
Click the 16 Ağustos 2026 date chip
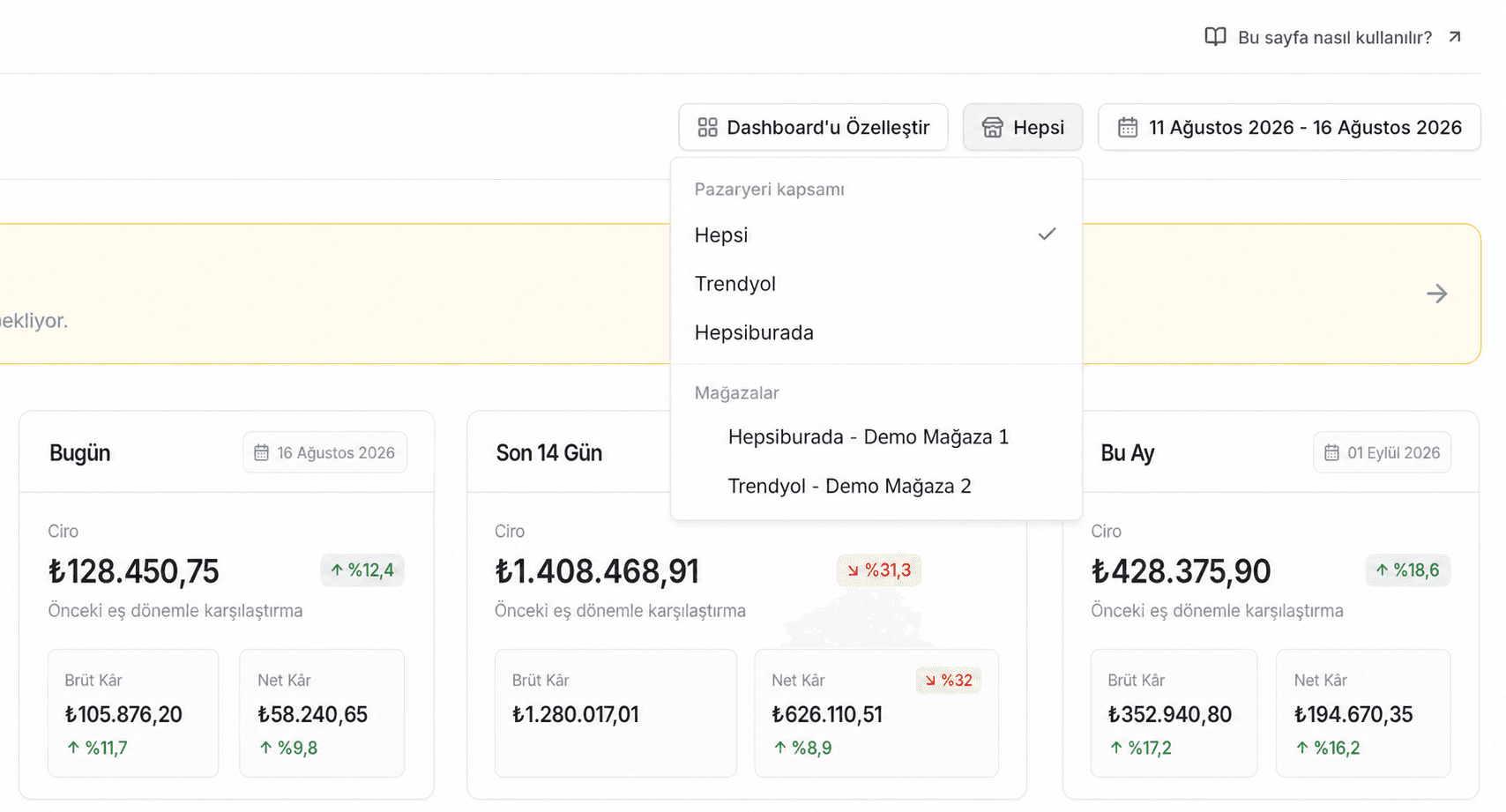pyautogui.click(x=324, y=453)
